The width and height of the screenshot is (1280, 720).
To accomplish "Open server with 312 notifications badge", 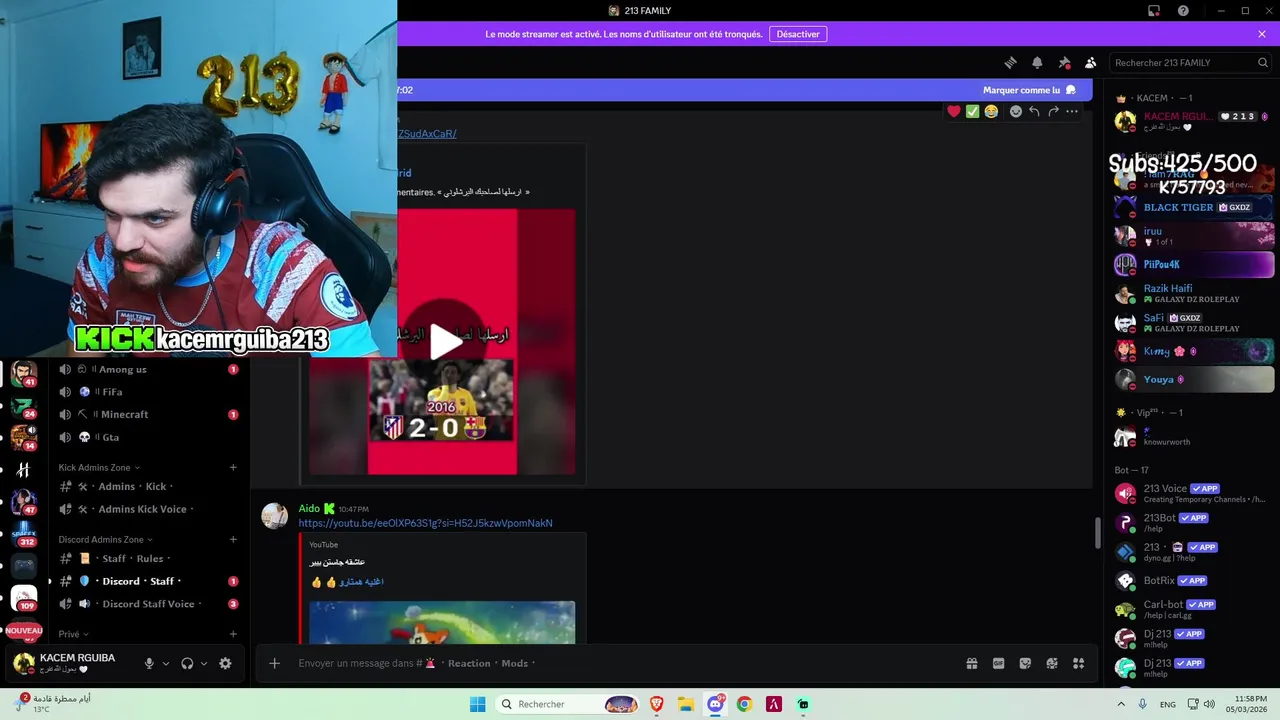I will [24, 532].
